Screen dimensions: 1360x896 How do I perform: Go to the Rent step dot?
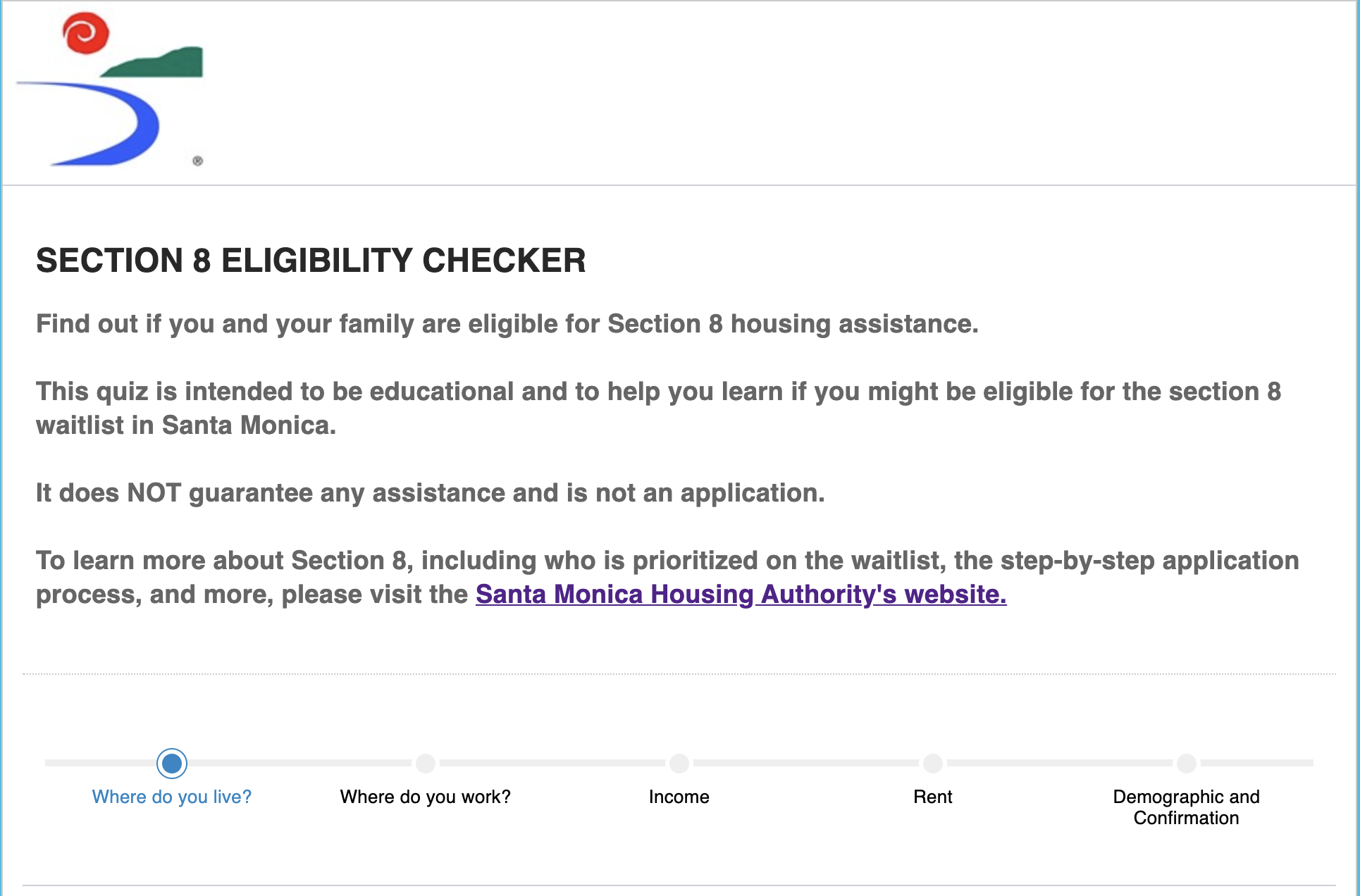point(933,764)
